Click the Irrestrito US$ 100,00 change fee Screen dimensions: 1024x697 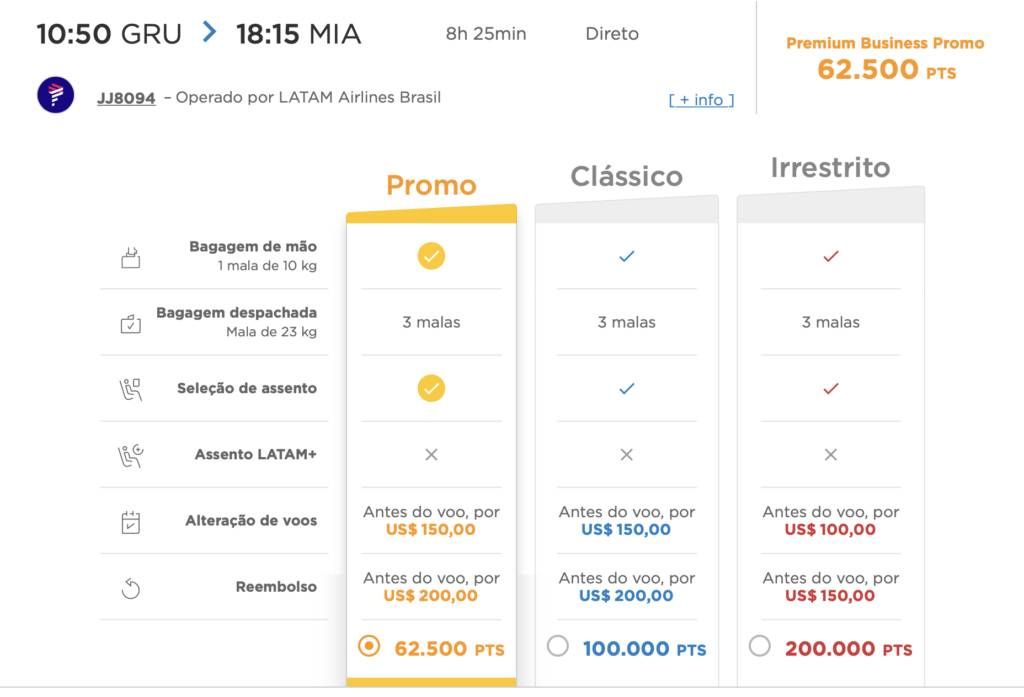coord(830,530)
